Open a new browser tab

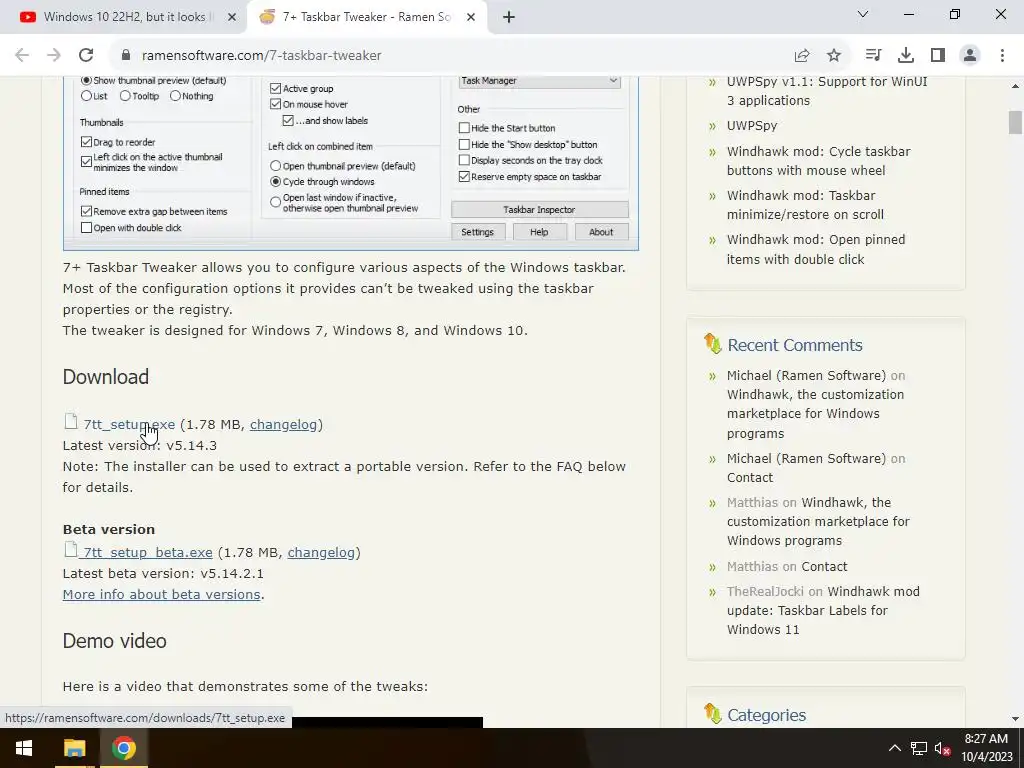pos(509,17)
